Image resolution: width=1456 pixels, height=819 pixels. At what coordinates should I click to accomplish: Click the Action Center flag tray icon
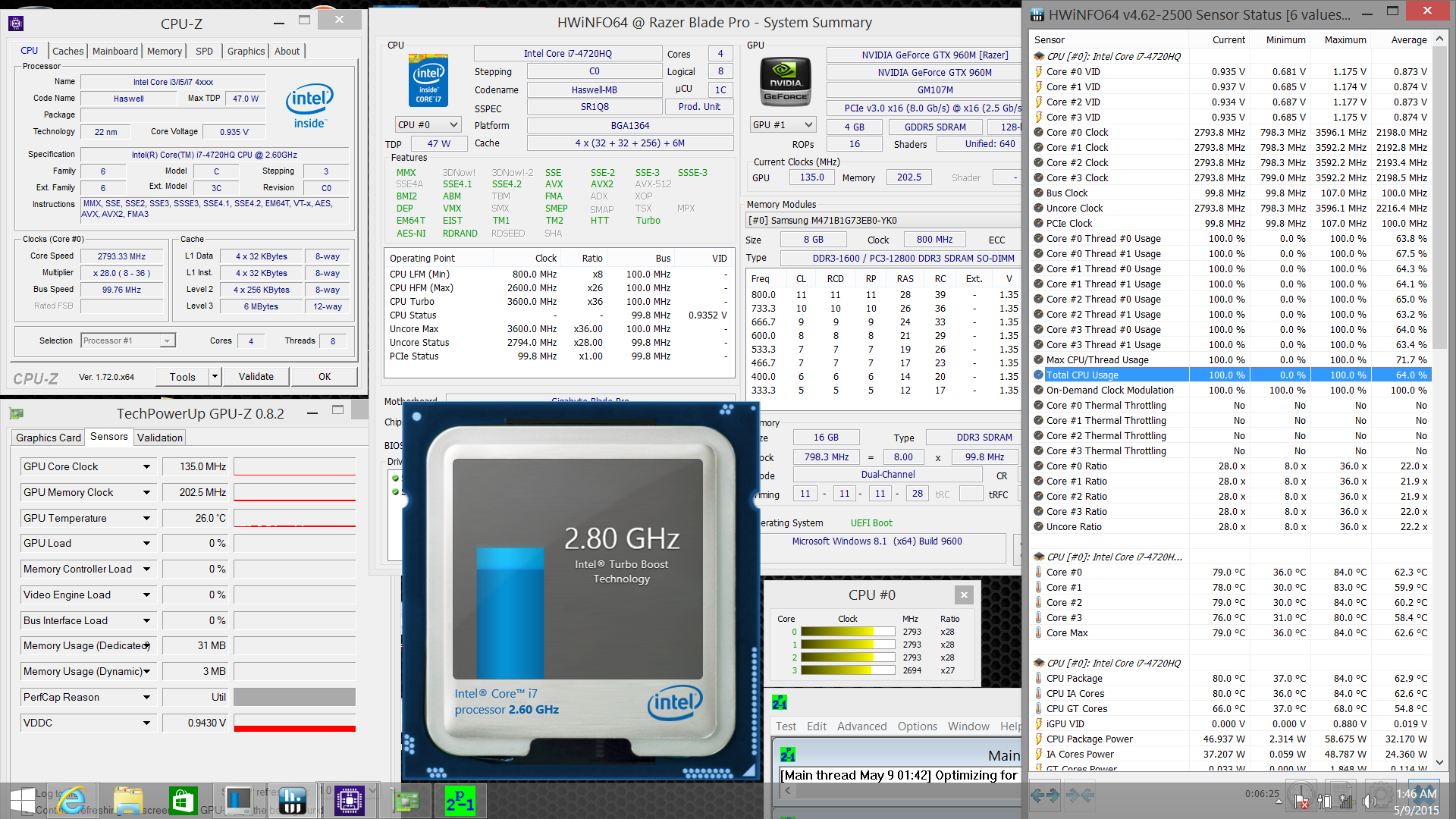[x=1302, y=801]
